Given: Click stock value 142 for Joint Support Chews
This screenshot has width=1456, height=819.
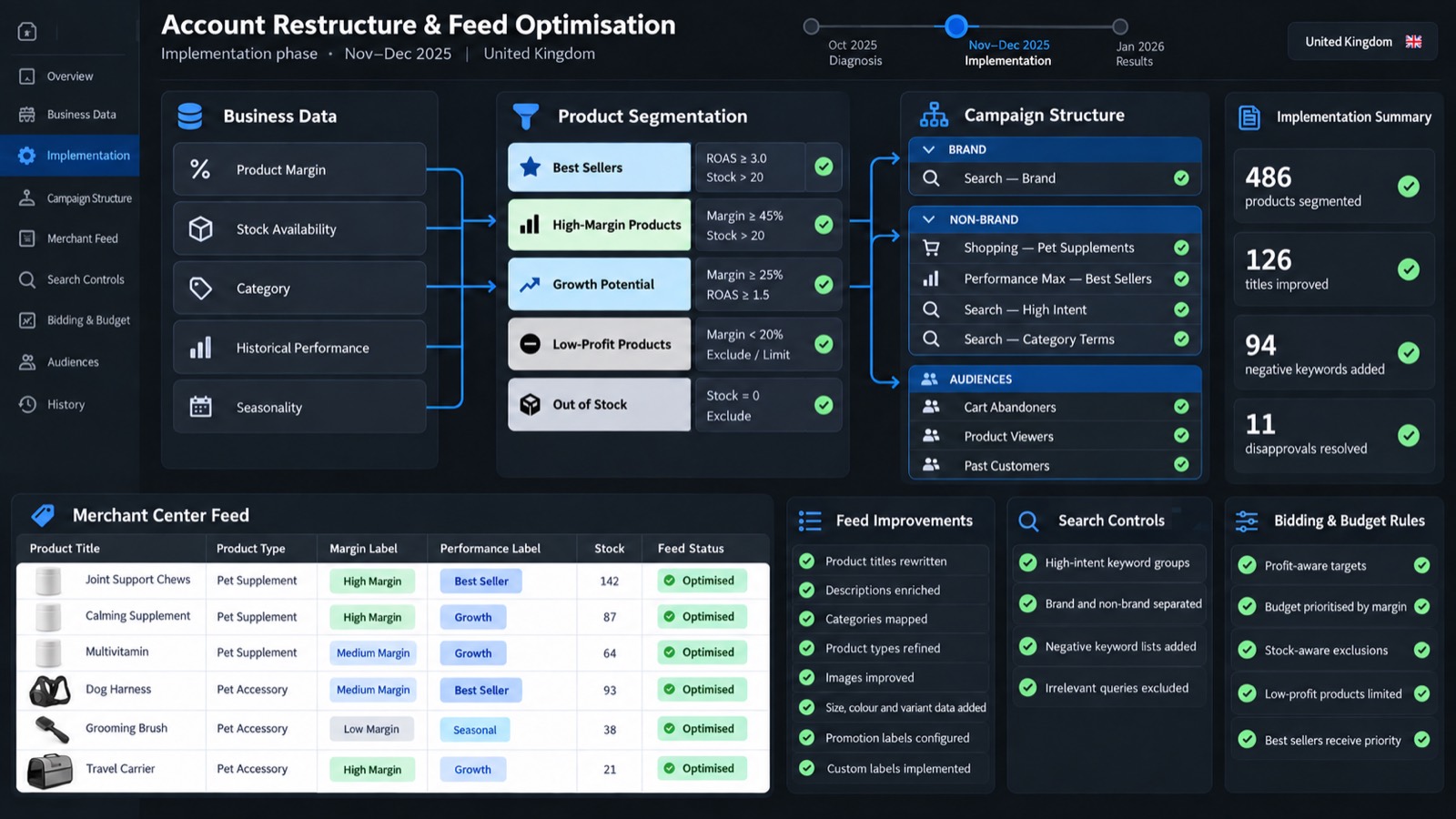Looking at the screenshot, I should pyautogui.click(x=610, y=581).
